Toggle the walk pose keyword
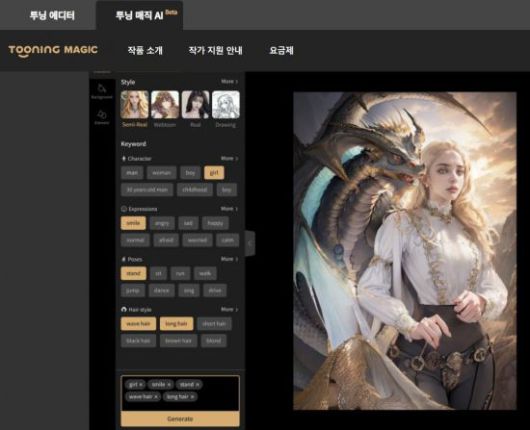 (205, 273)
